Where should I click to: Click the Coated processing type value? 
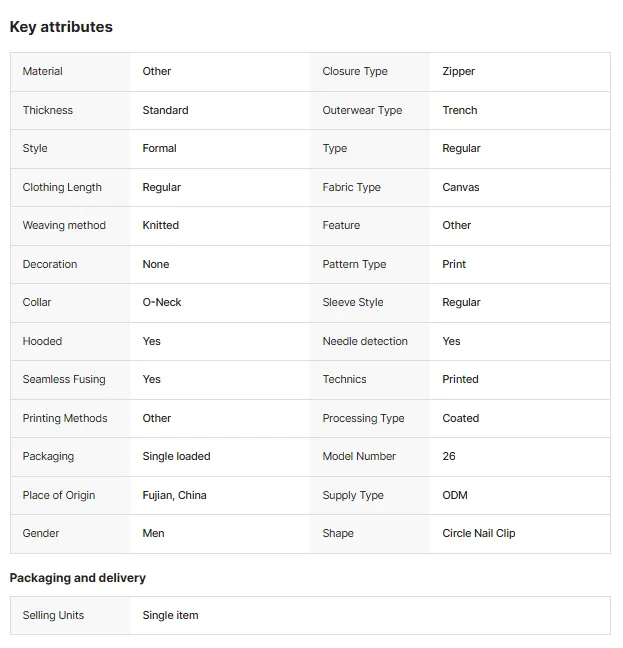tap(461, 418)
